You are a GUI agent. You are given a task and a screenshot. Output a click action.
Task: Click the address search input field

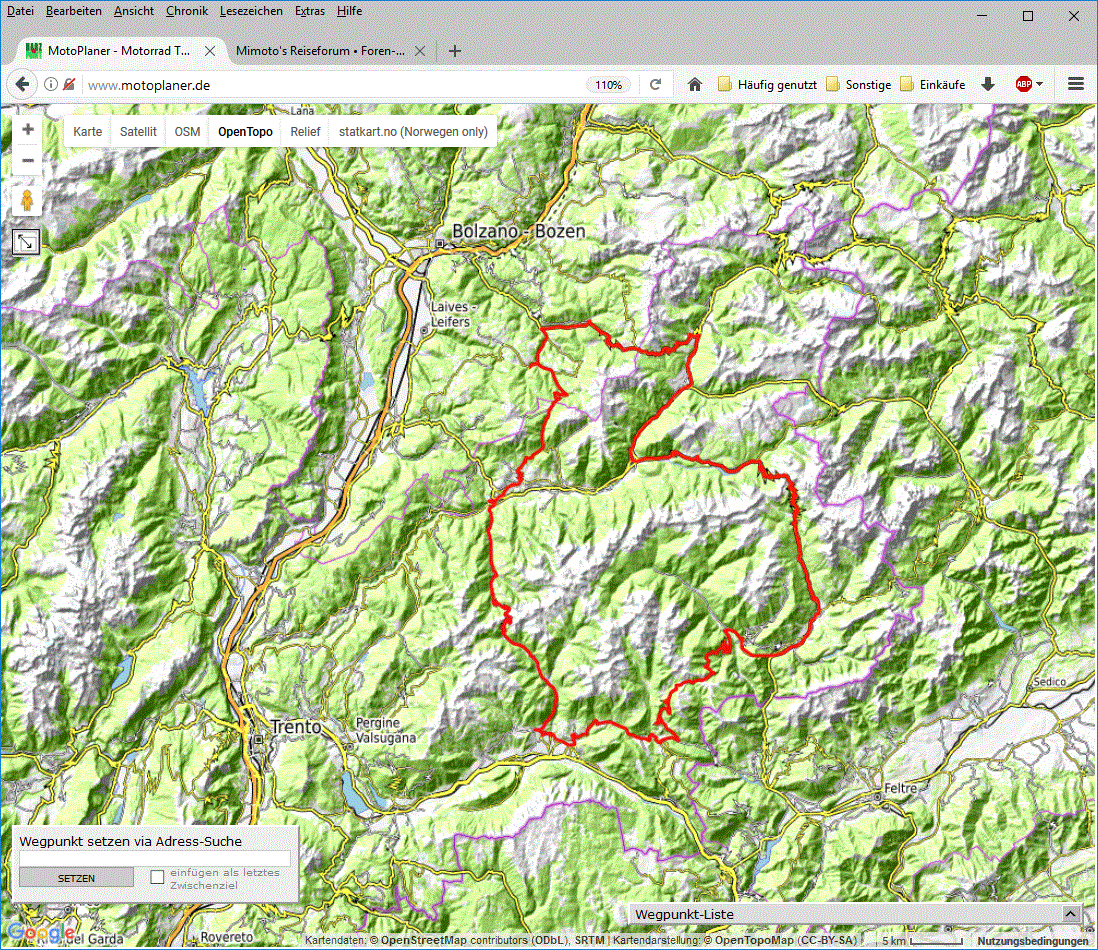click(x=155, y=858)
